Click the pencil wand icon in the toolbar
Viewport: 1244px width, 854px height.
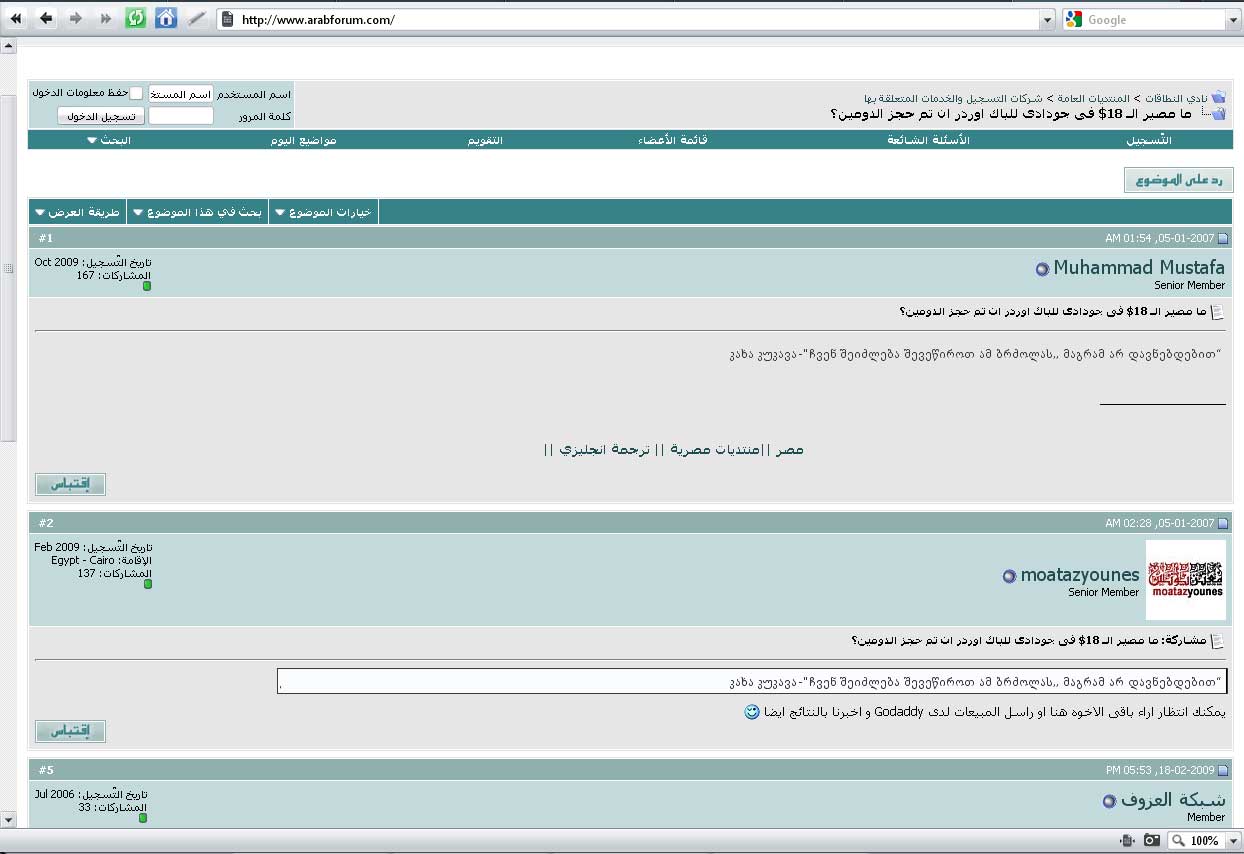pos(198,19)
